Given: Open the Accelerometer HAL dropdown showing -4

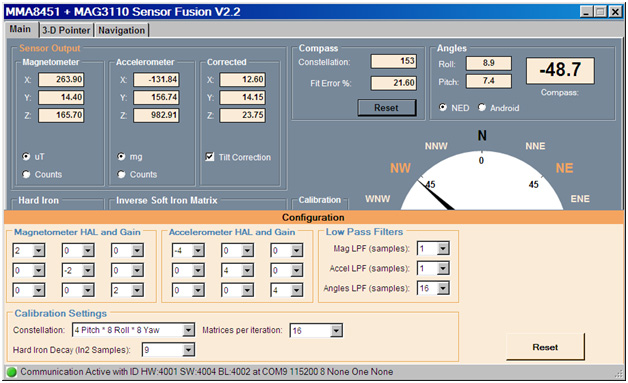Looking at the screenshot, I should [198, 251].
